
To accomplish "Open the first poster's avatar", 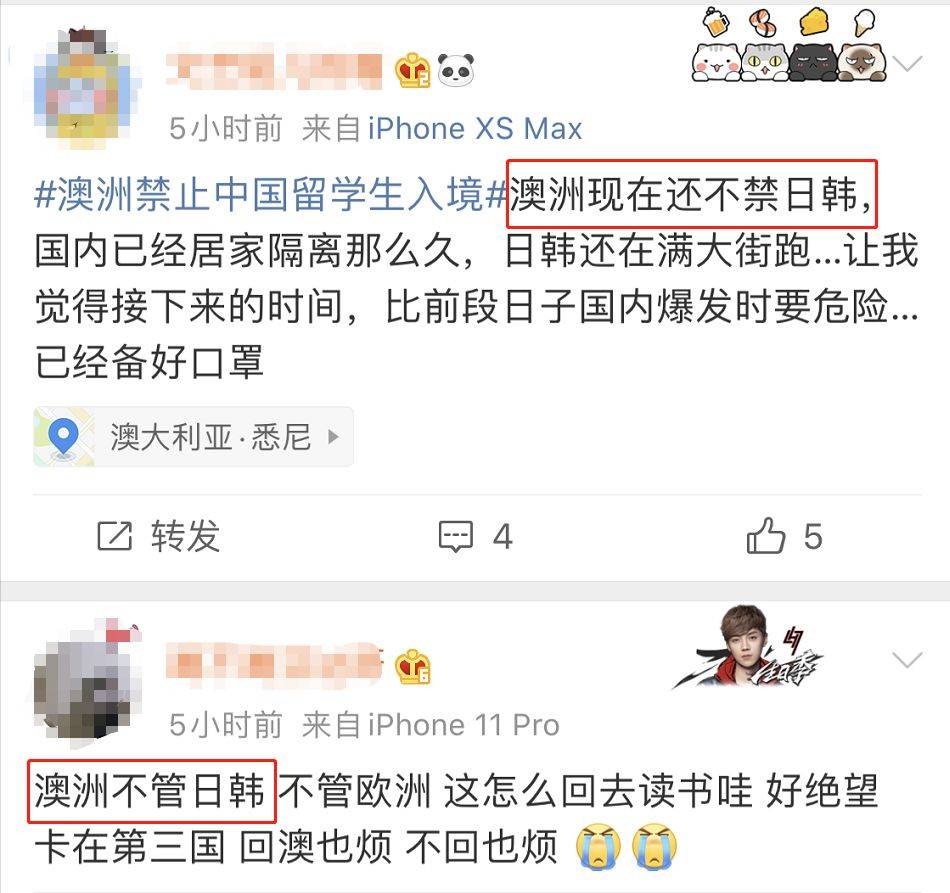I will tap(87, 89).
